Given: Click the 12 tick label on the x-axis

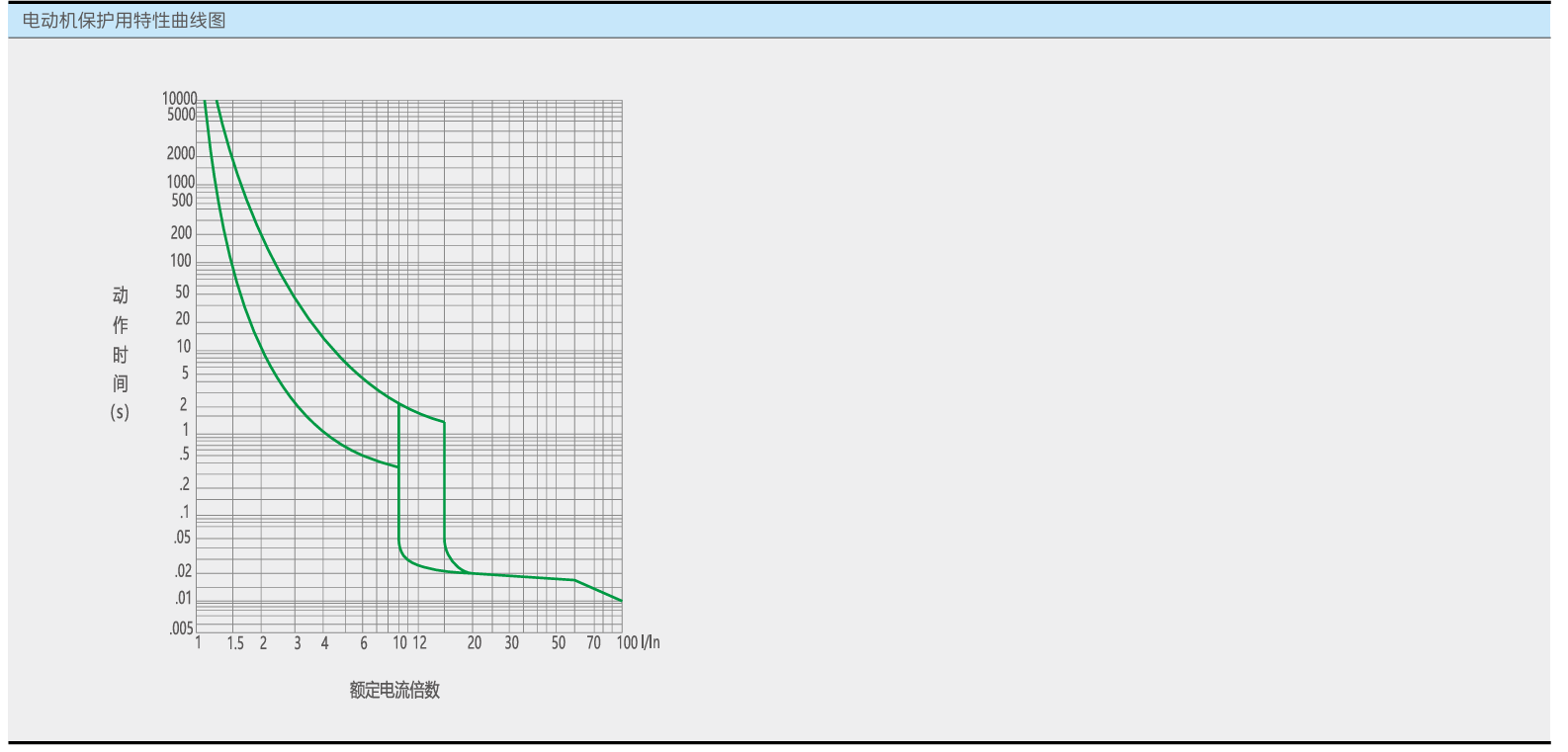Looking at the screenshot, I should (x=419, y=643).
